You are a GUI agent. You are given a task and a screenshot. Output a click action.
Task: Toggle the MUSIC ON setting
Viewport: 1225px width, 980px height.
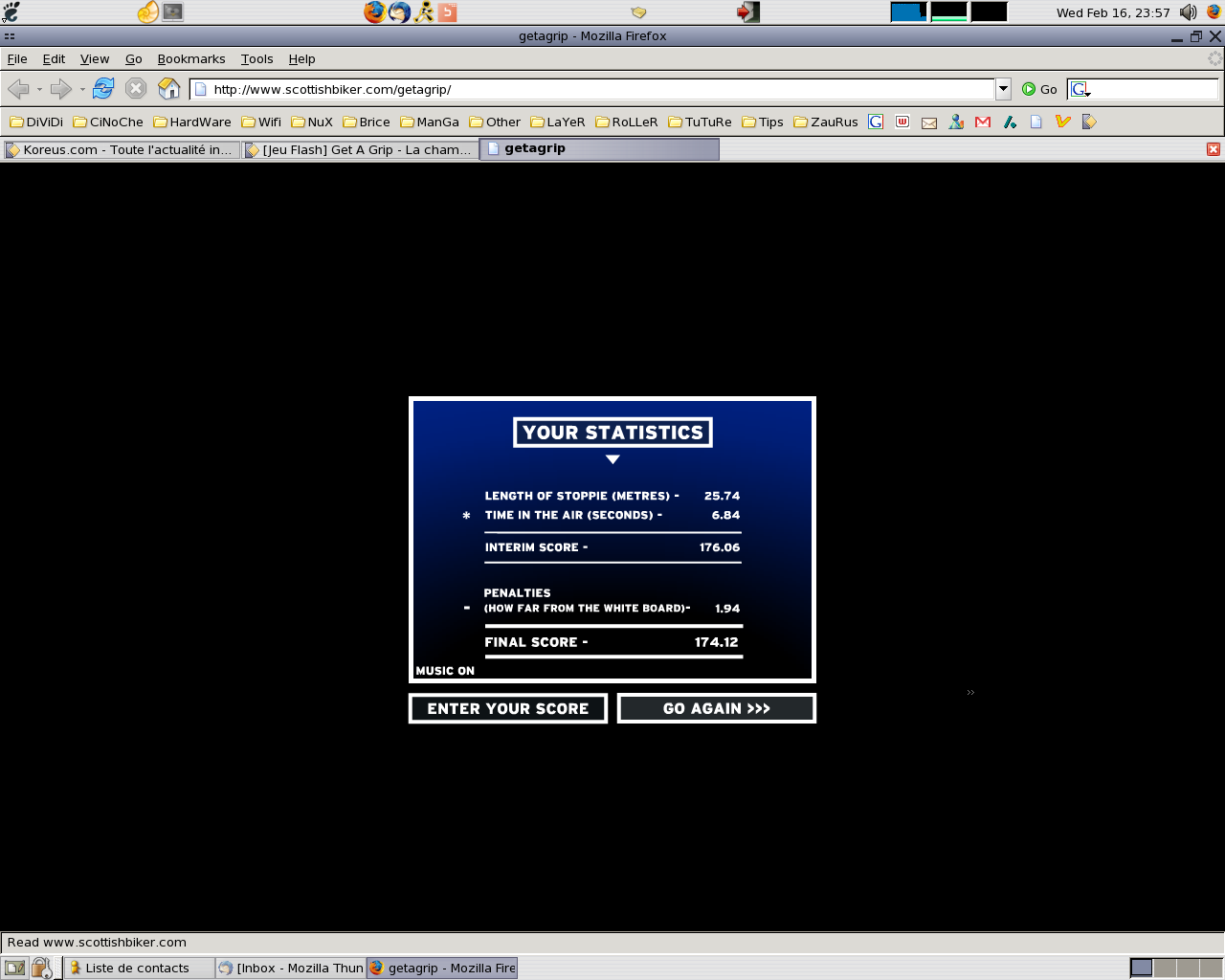pos(445,671)
